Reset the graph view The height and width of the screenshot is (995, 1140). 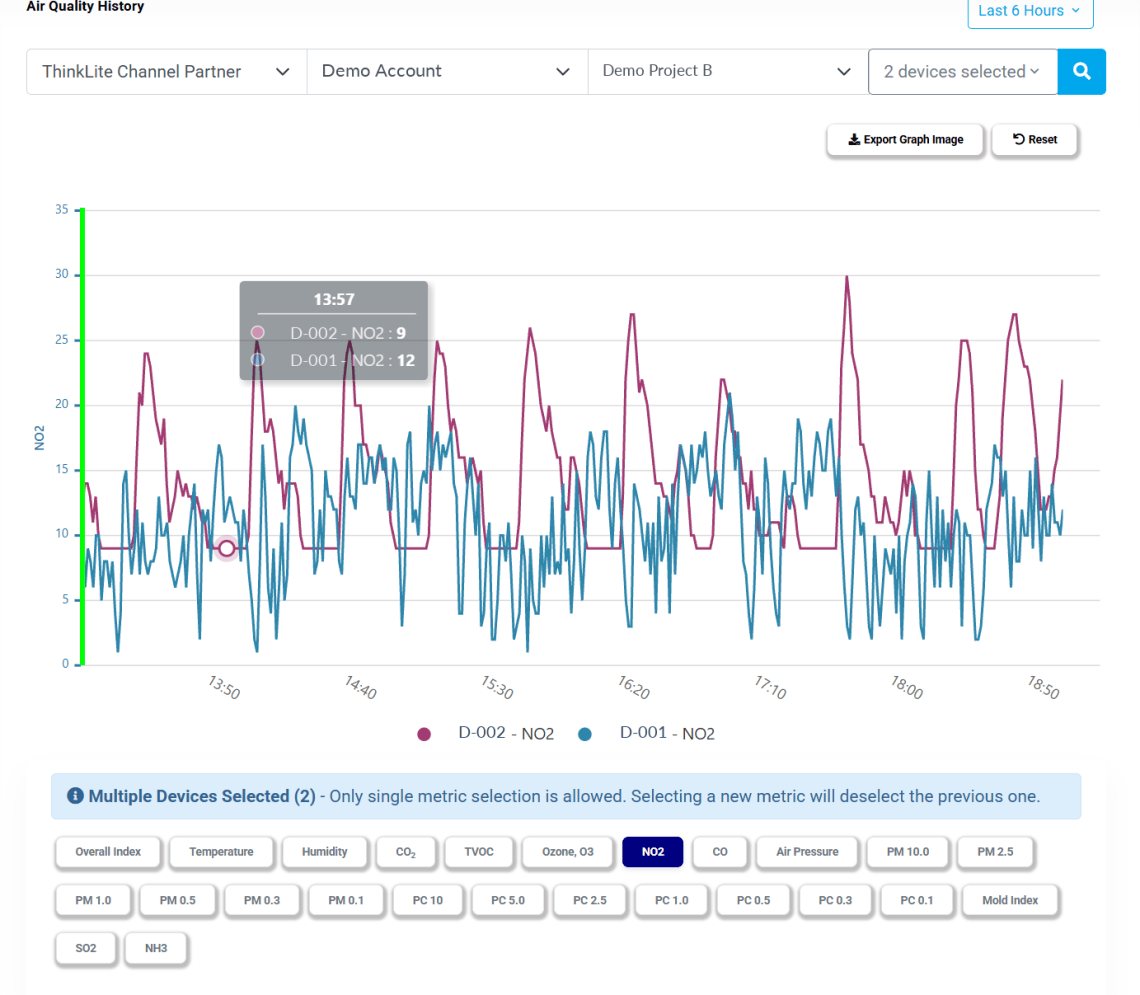[1035, 140]
